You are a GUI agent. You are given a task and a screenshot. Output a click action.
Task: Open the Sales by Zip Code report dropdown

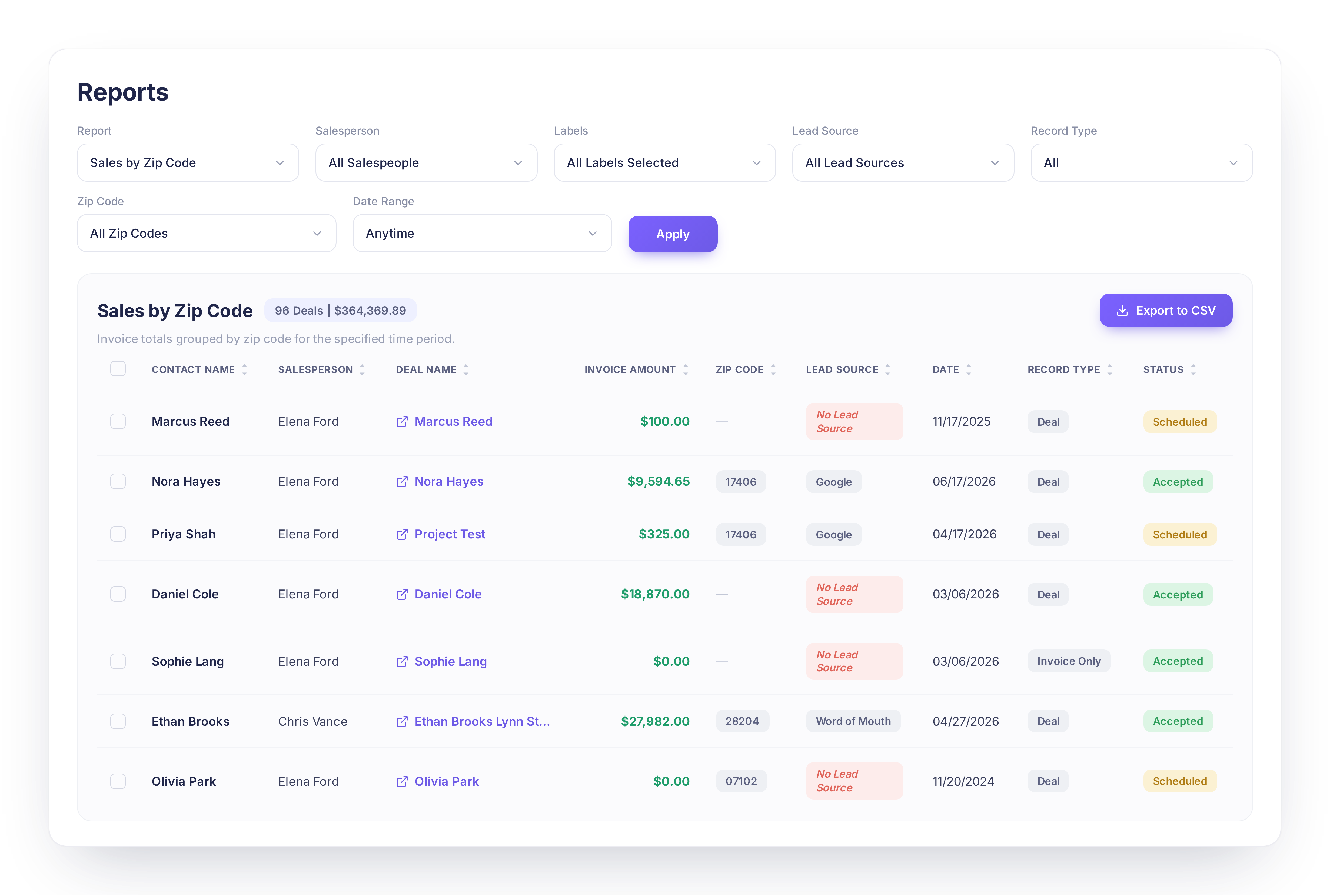tap(188, 163)
